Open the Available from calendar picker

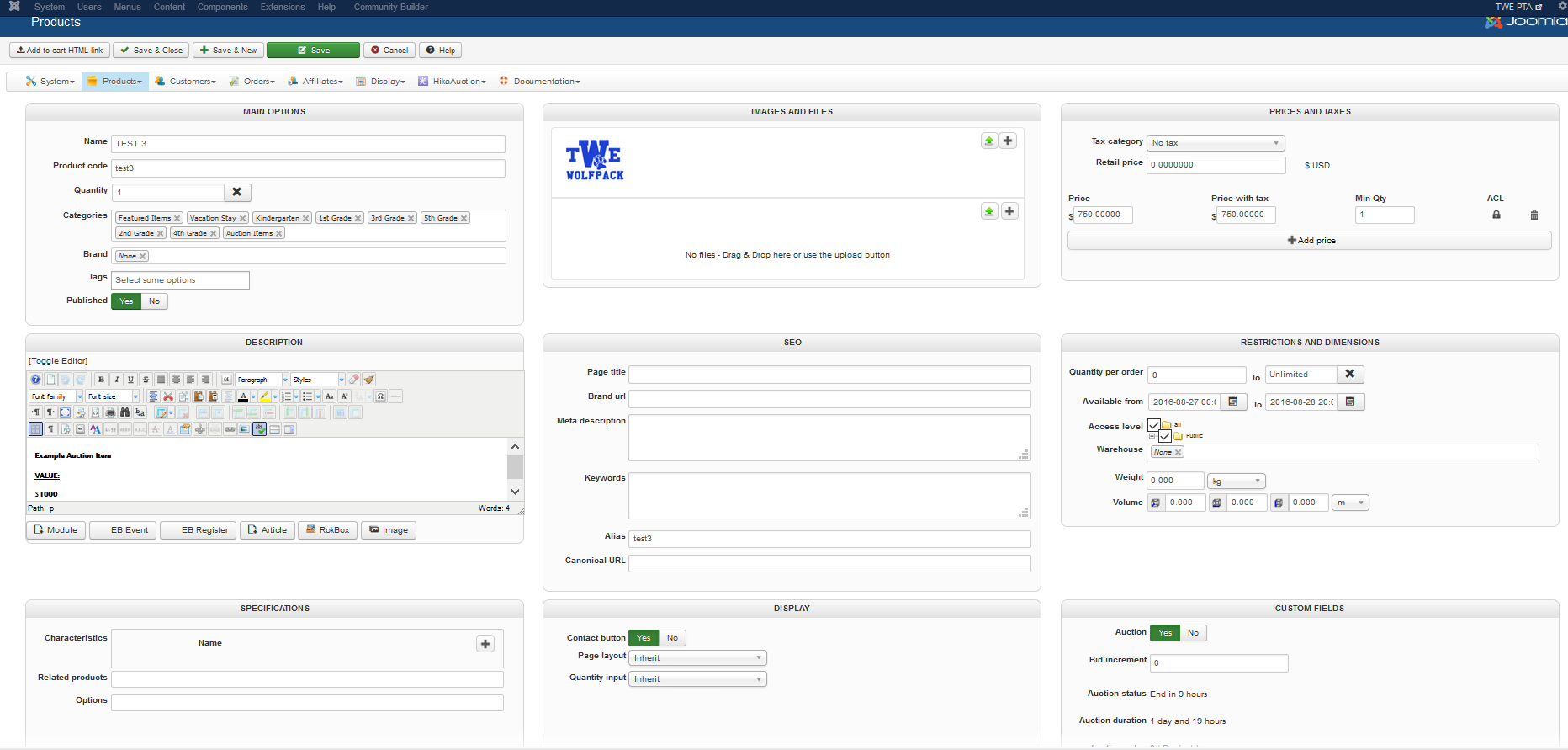click(x=1233, y=402)
